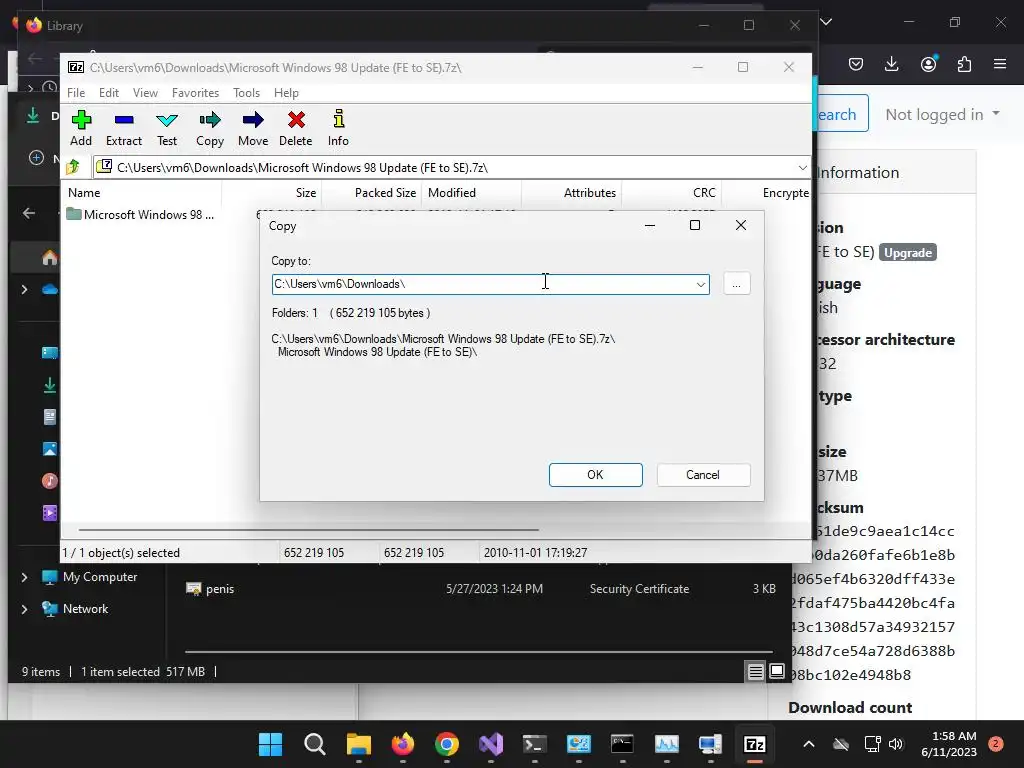
Task: Open Firefox application menu
Action: pyautogui.click(x=1000, y=64)
